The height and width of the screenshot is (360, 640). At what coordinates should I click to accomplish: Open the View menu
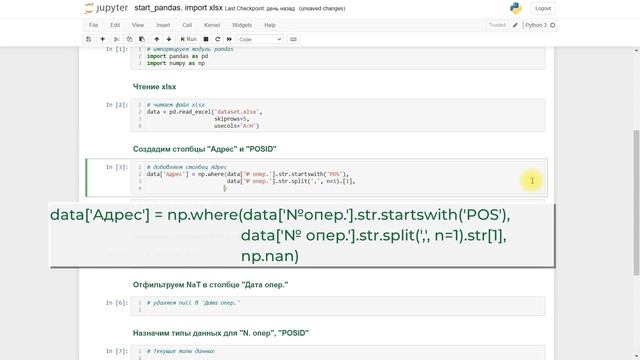[138, 25]
